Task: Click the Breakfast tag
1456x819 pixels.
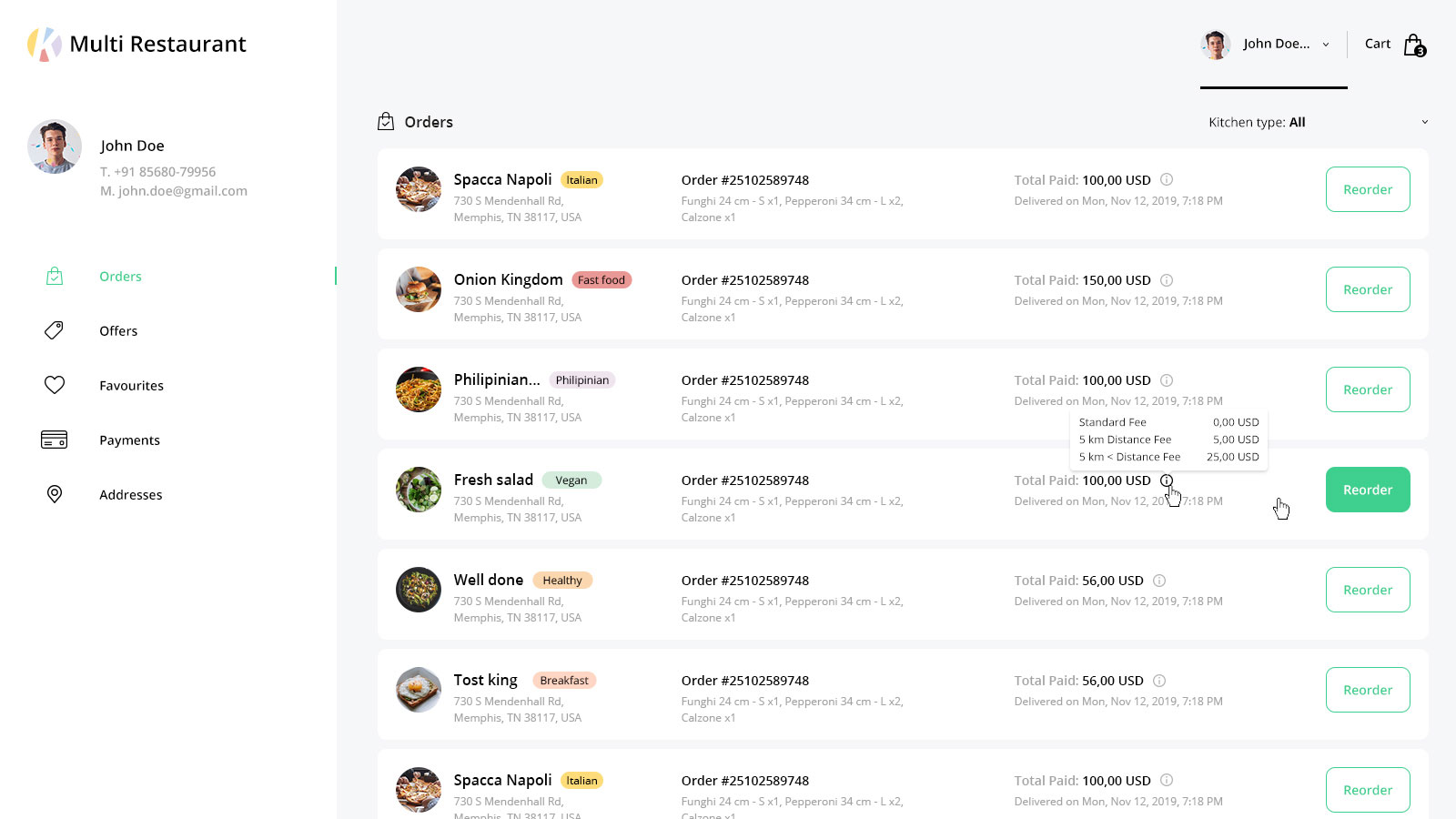Action: click(564, 681)
